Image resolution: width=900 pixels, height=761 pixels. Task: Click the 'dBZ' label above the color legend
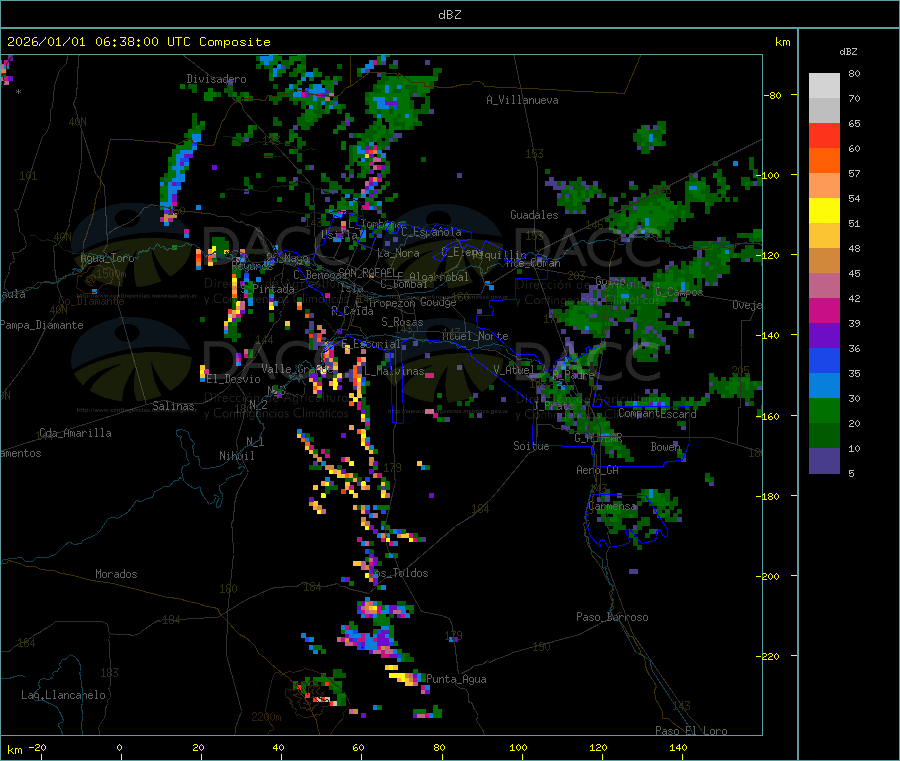tap(848, 52)
